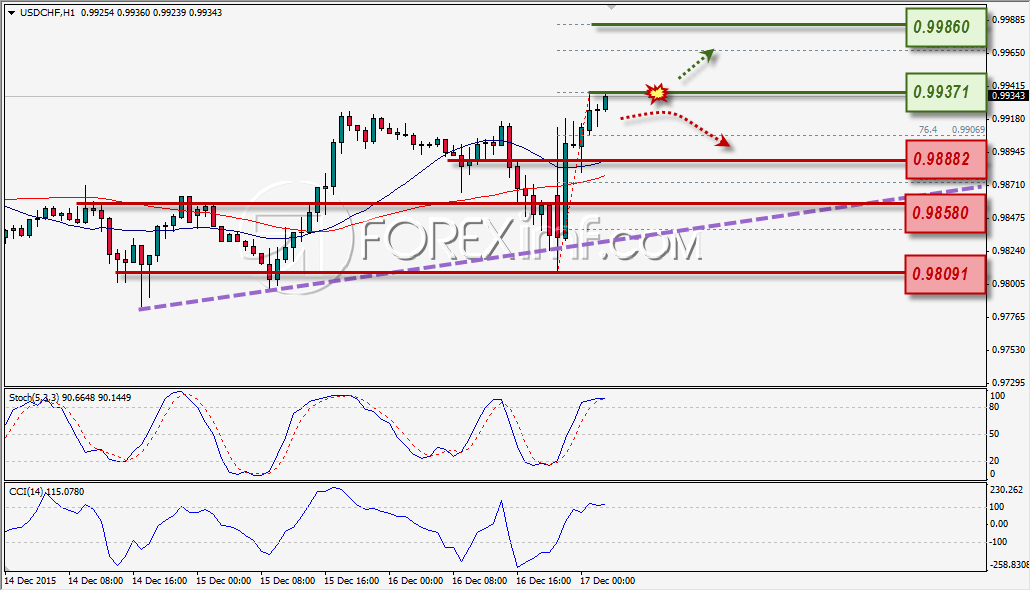Click the high value 0.99360 in chart header

[x=133, y=12]
